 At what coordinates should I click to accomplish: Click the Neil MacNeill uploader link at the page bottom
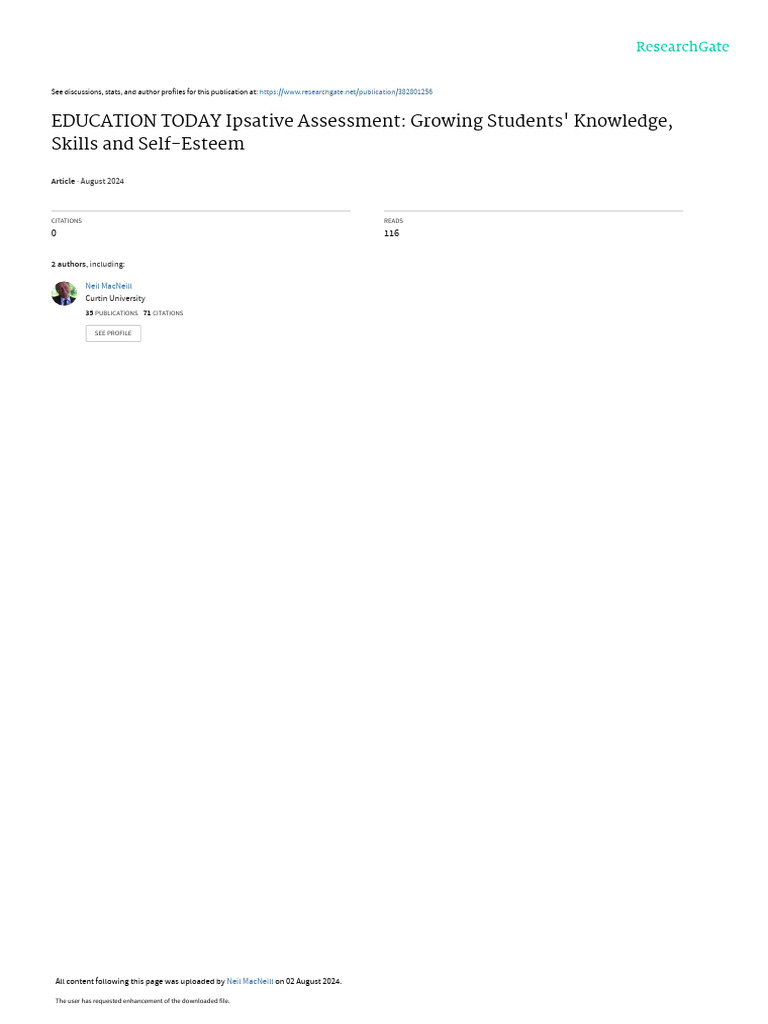(250, 981)
